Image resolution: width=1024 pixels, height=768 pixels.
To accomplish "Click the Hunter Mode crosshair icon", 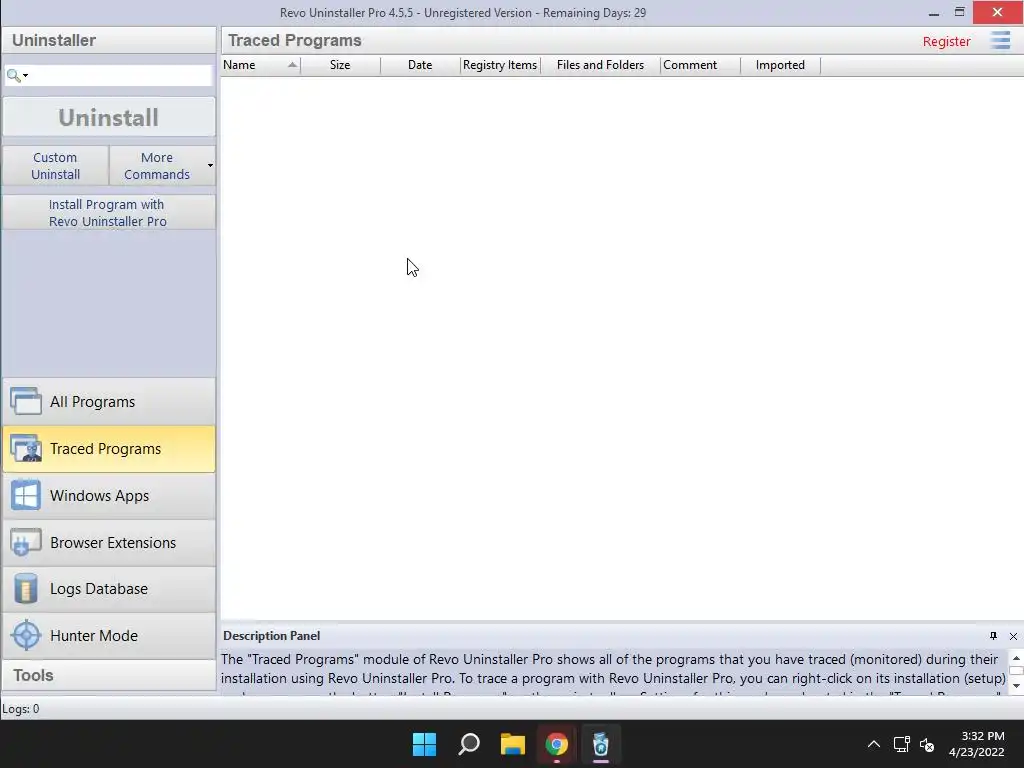I will 26,635.
